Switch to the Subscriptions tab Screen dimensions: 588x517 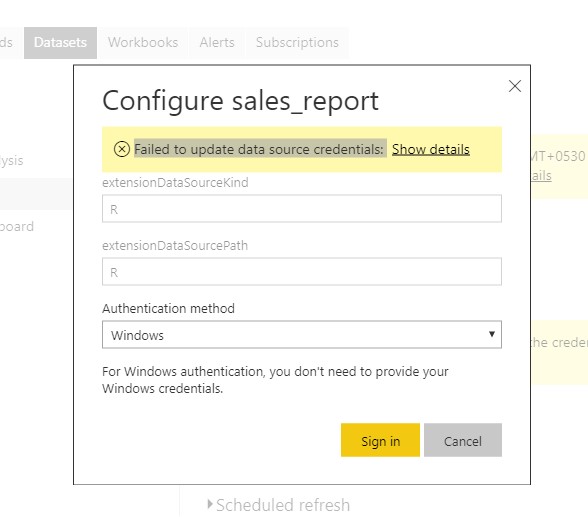(297, 43)
